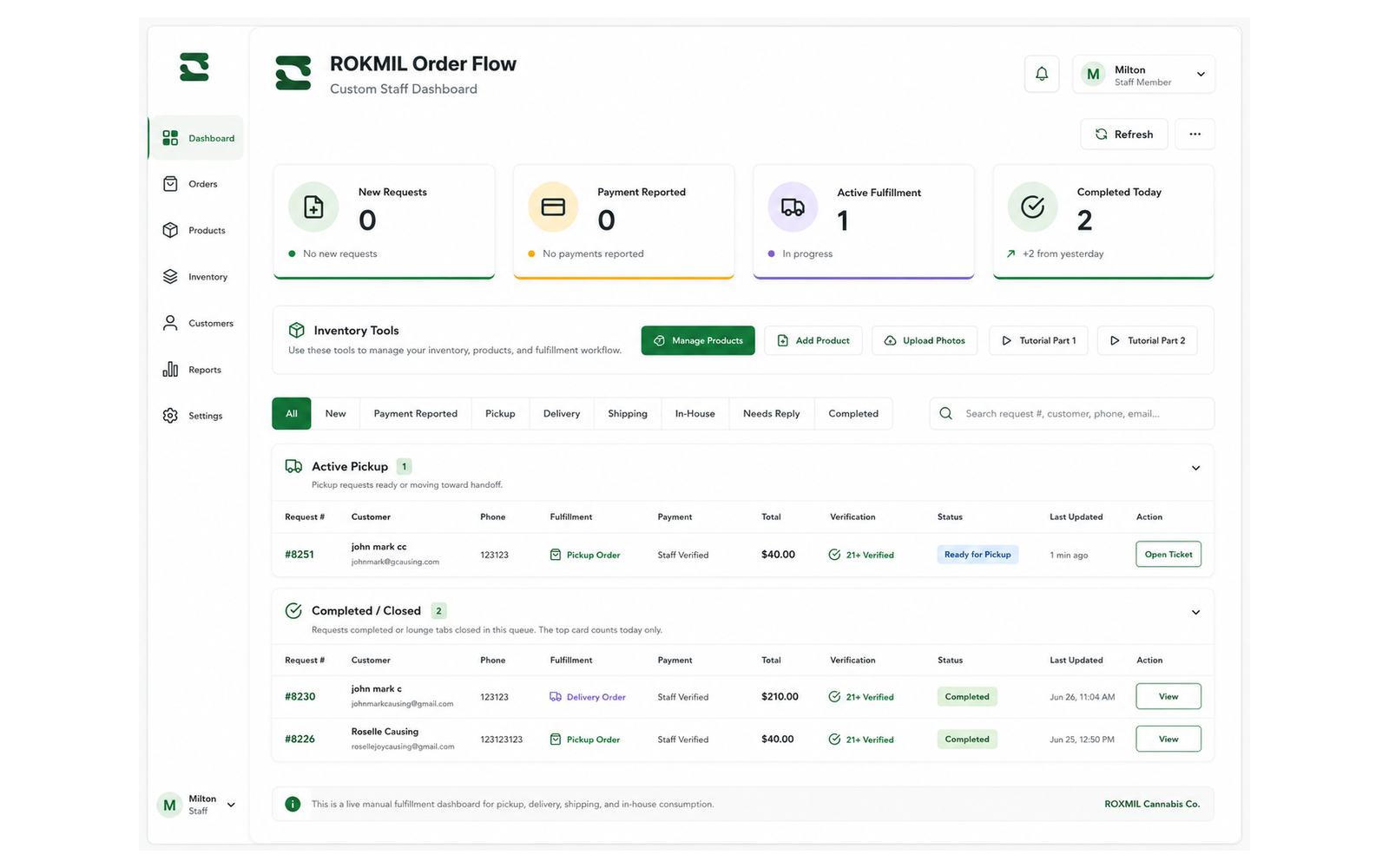Click the New Requests summary card
Image resolution: width=1389 pixels, height=868 pixels.
(385, 221)
